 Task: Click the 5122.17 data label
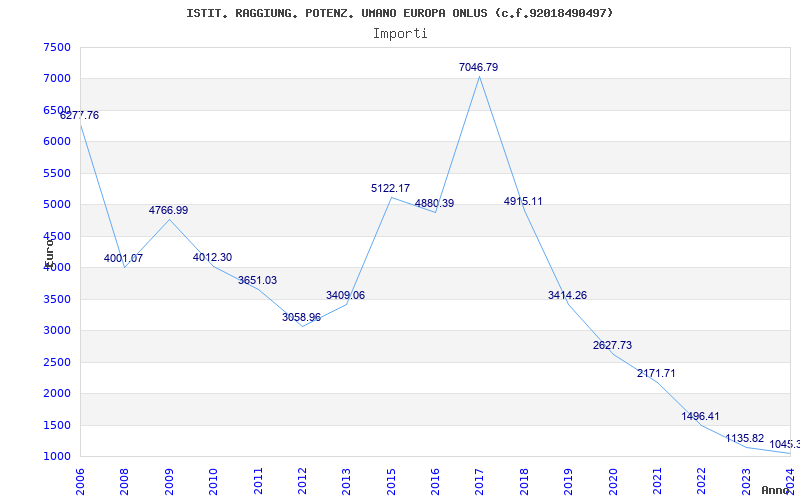click(x=390, y=188)
